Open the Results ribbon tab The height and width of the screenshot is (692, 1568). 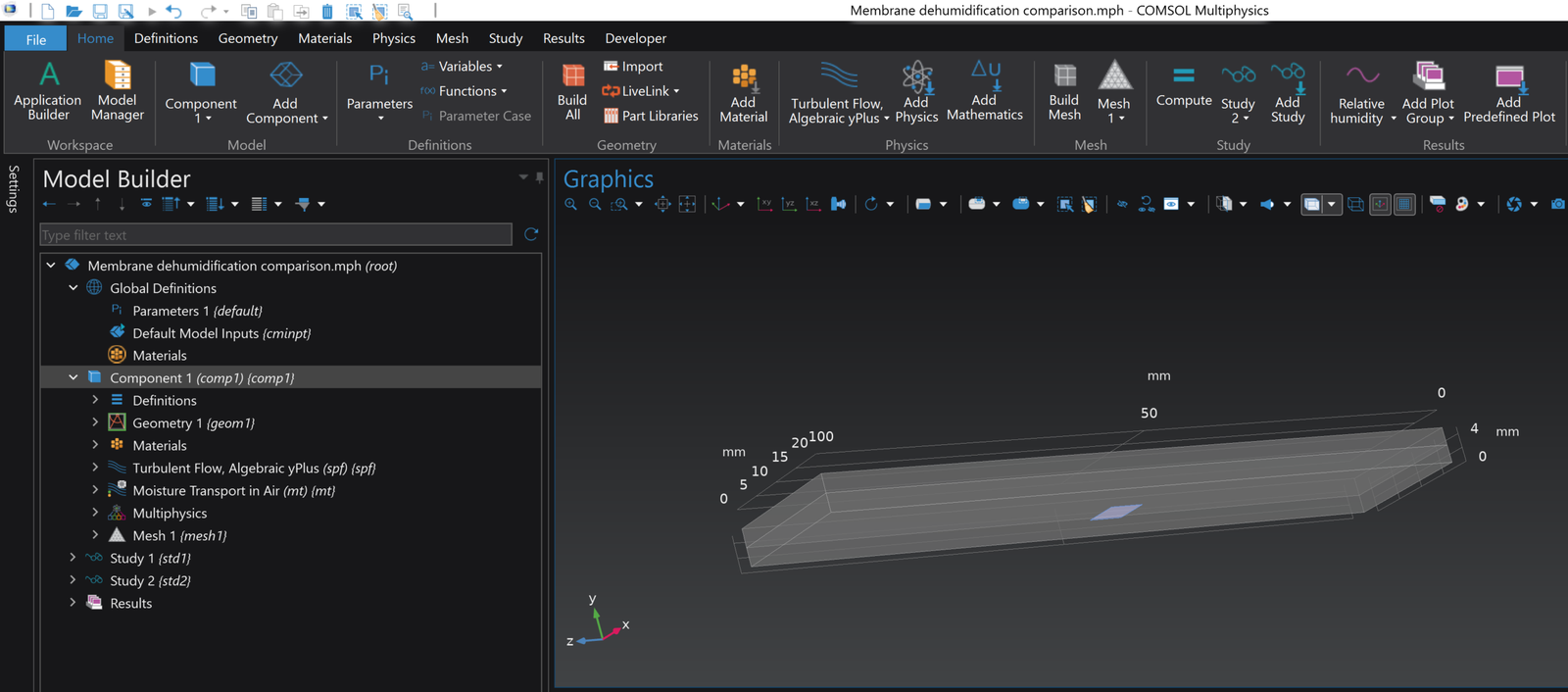point(563,38)
